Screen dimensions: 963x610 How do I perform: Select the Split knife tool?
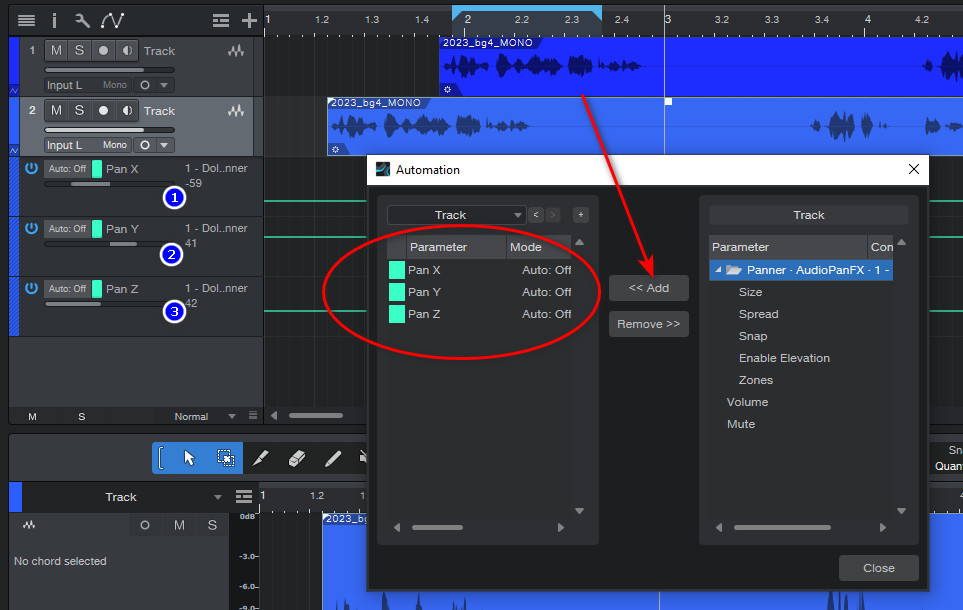click(261, 458)
